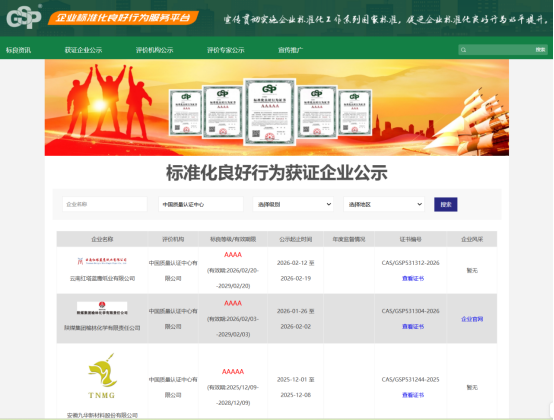Open the 云南红塔蓝鹰纸业 company logo

(102, 261)
